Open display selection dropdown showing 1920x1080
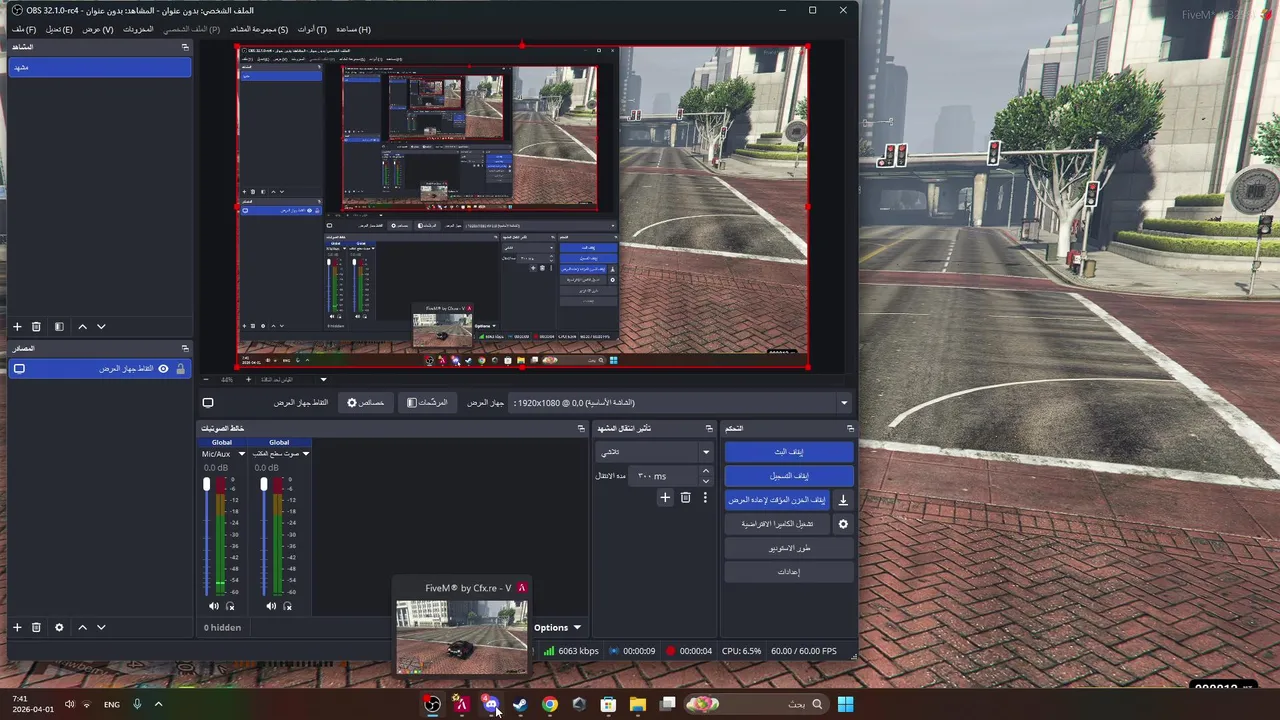Screen dimensions: 1280x720 [681, 402]
